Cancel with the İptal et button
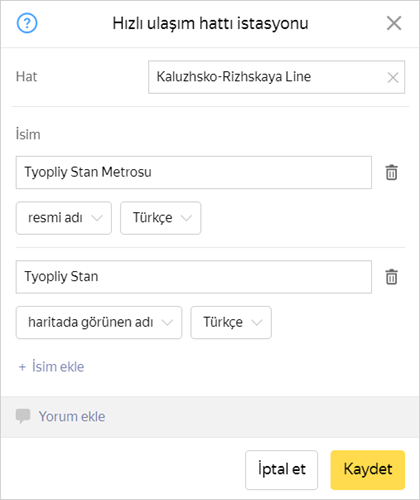This screenshot has height=500, width=420. click(282, 470)
